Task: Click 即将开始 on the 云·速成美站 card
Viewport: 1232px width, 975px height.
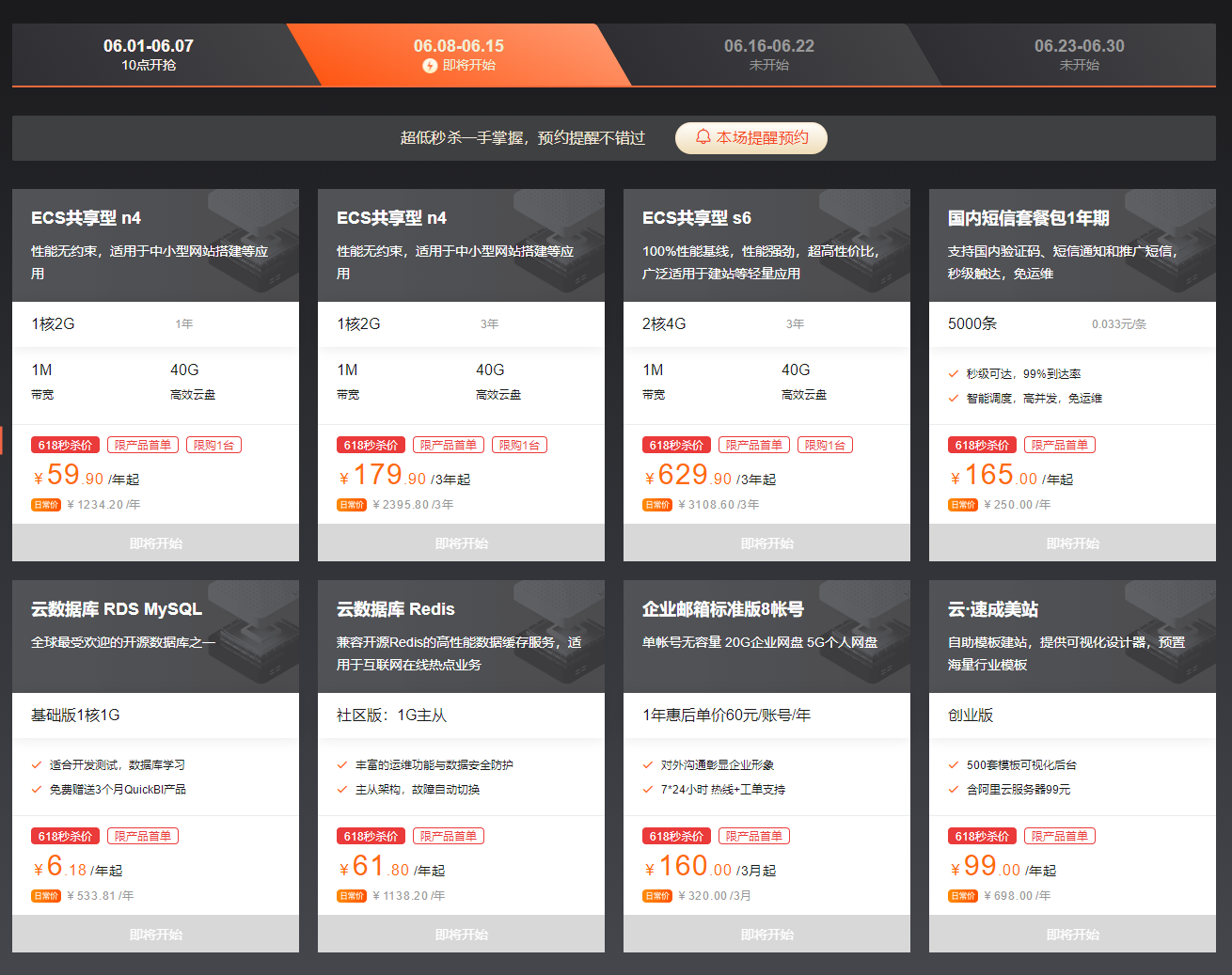Action: coord(1072,934)
